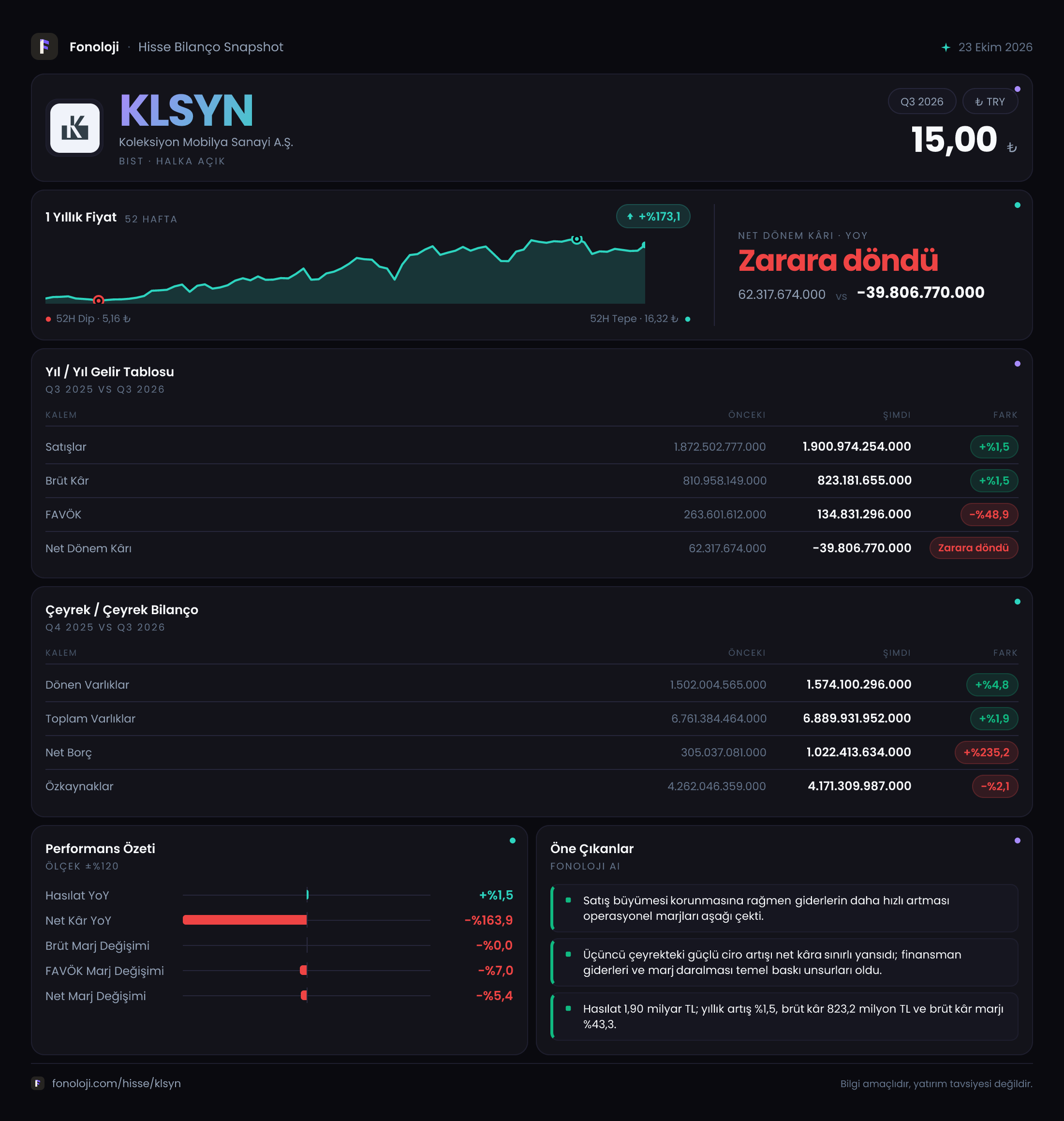
Task: Click the Net Kâr YoY red bar
Action: [x=244, y=920]
